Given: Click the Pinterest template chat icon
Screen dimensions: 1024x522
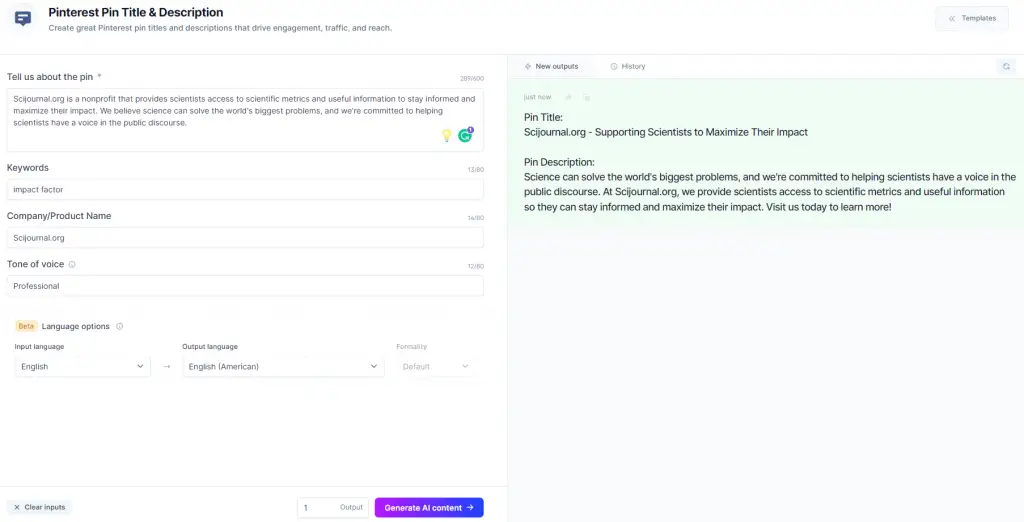Looking at the screenshot, I should click(23, 19).
